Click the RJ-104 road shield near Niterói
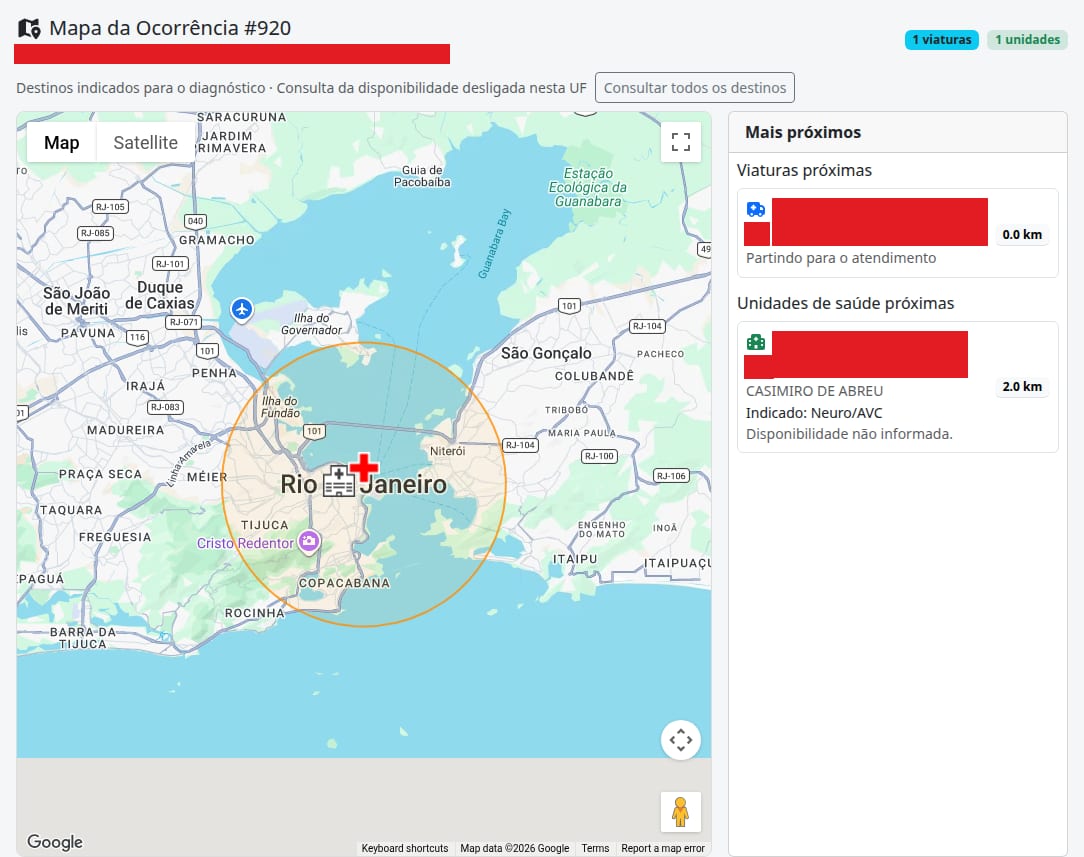 click(x=520, y=445)
